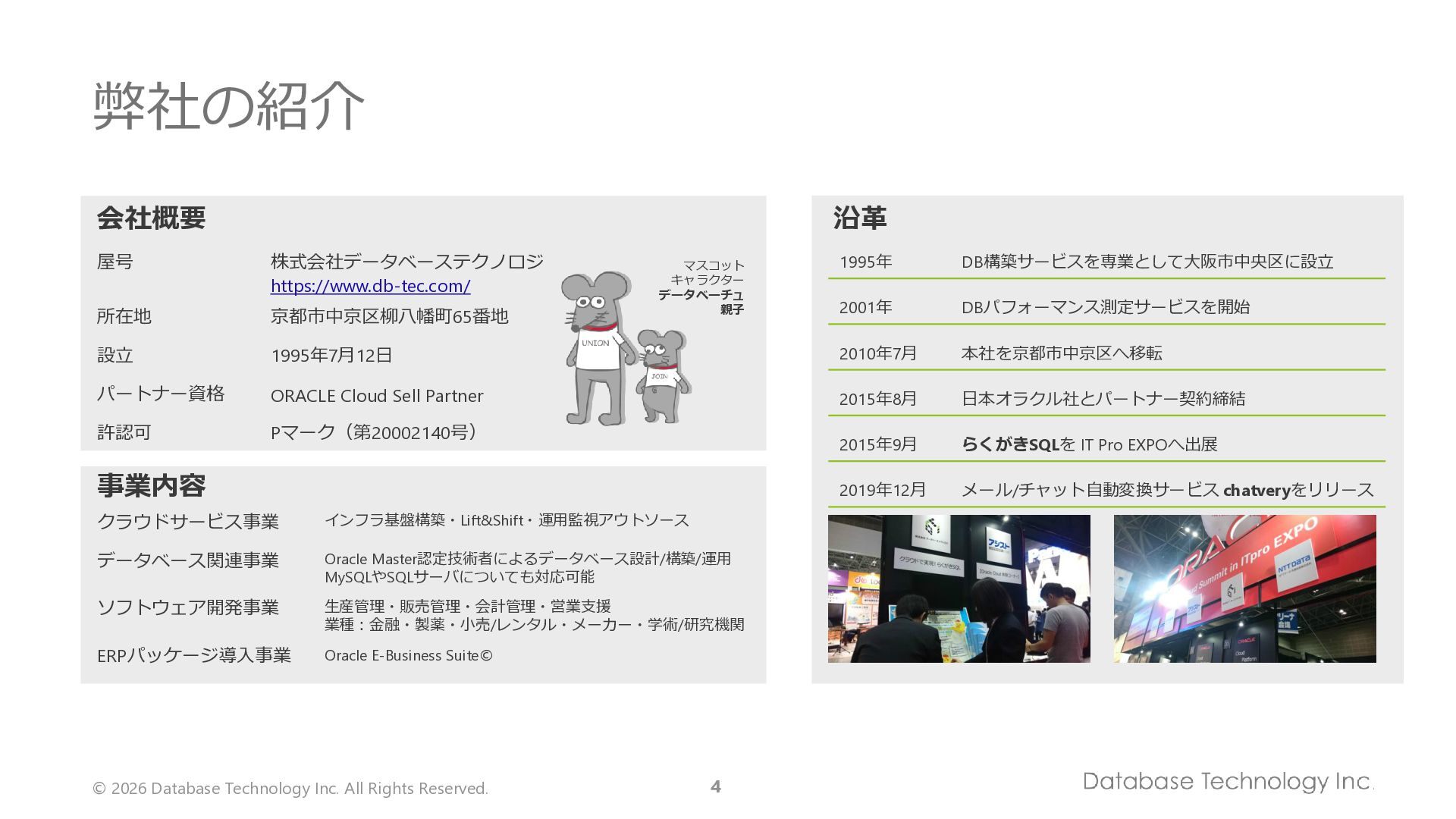Screen dimensions: 1456x819
Task: Click bold らくがきSQL text
Action: tap(1009, 444)
